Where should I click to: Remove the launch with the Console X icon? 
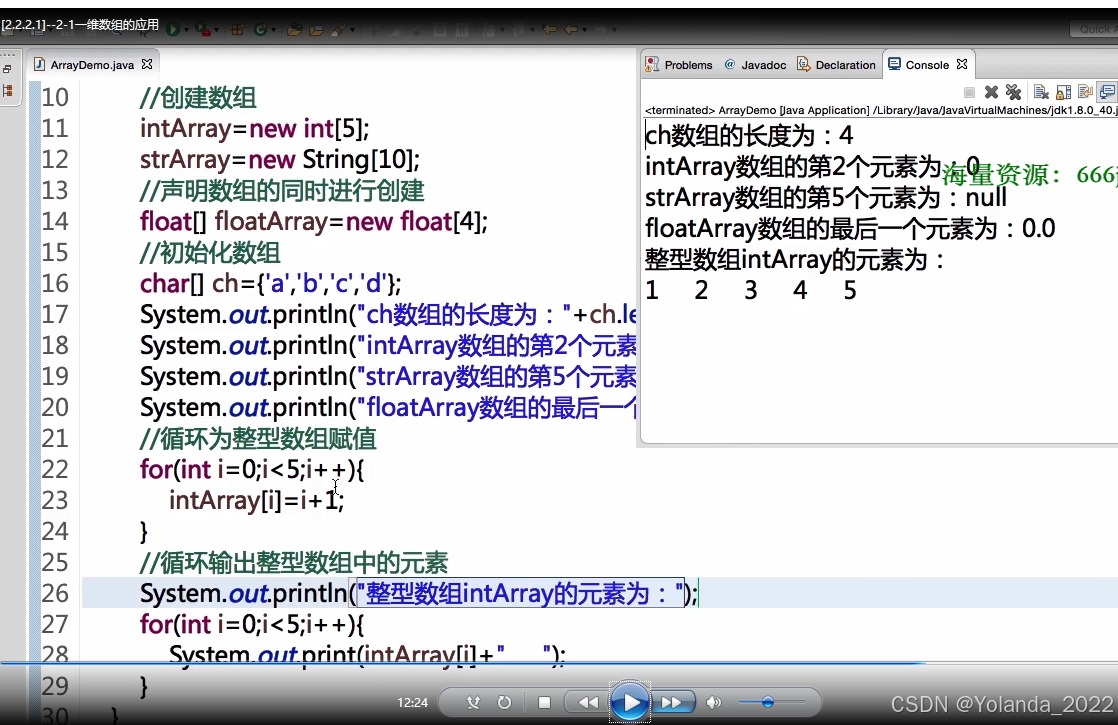pos(992,92)
